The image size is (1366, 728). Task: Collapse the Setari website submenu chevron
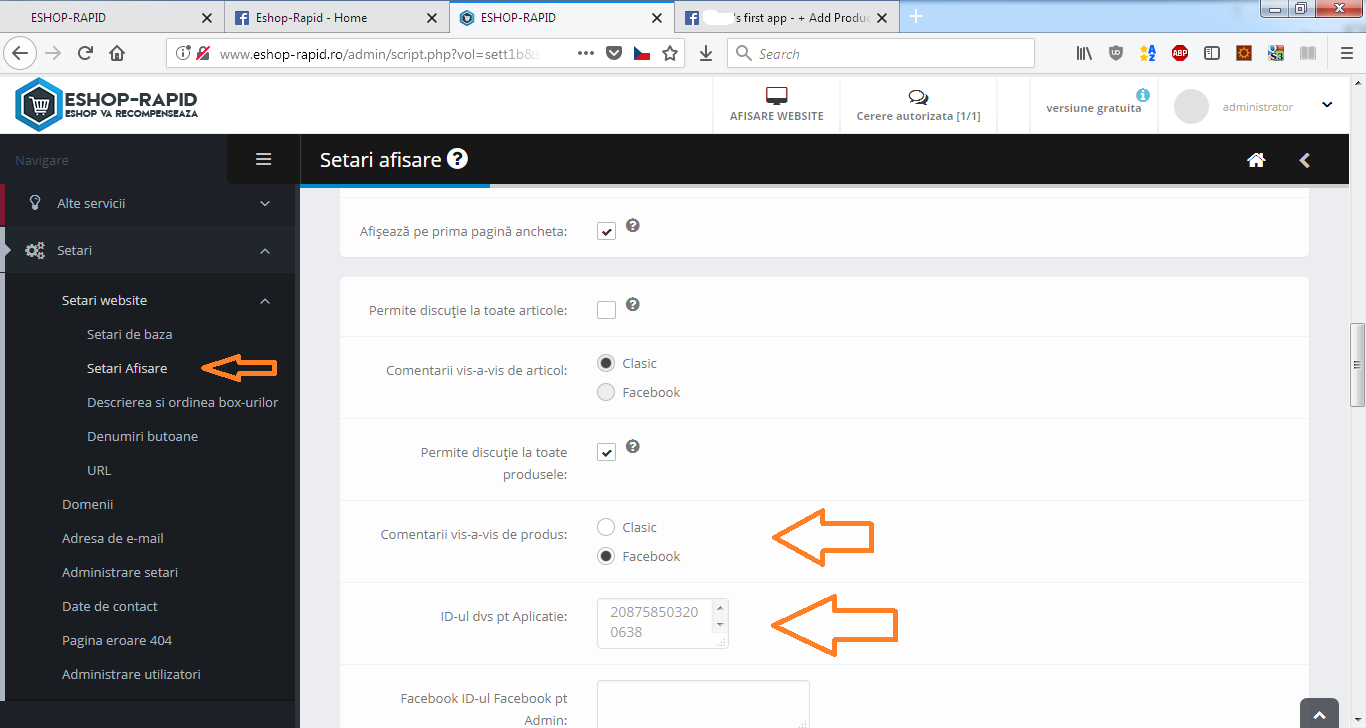tap(265, 300)
